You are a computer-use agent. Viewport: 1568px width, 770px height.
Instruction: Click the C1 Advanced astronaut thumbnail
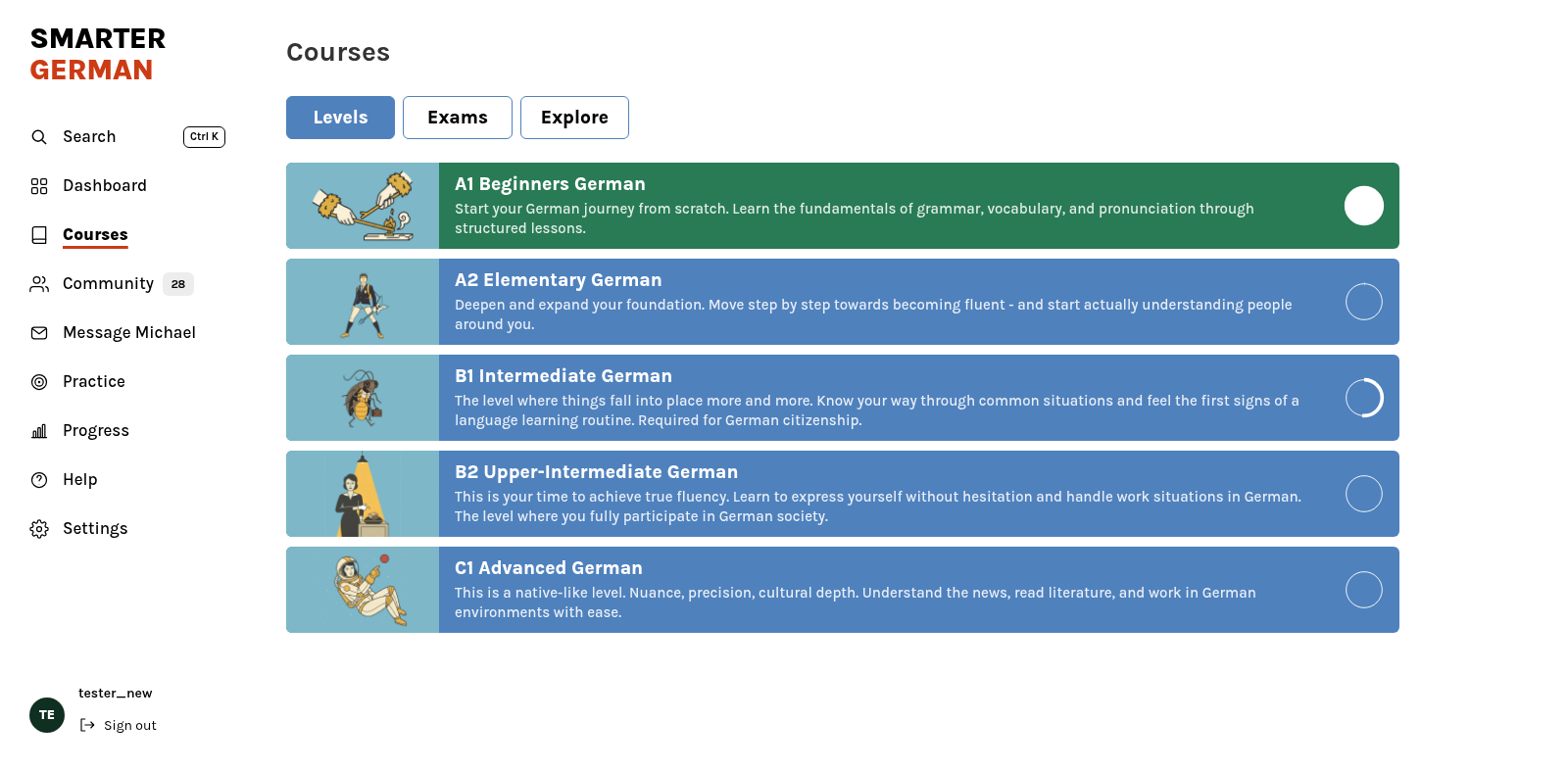pyautogui.click(x=363, y=590)
